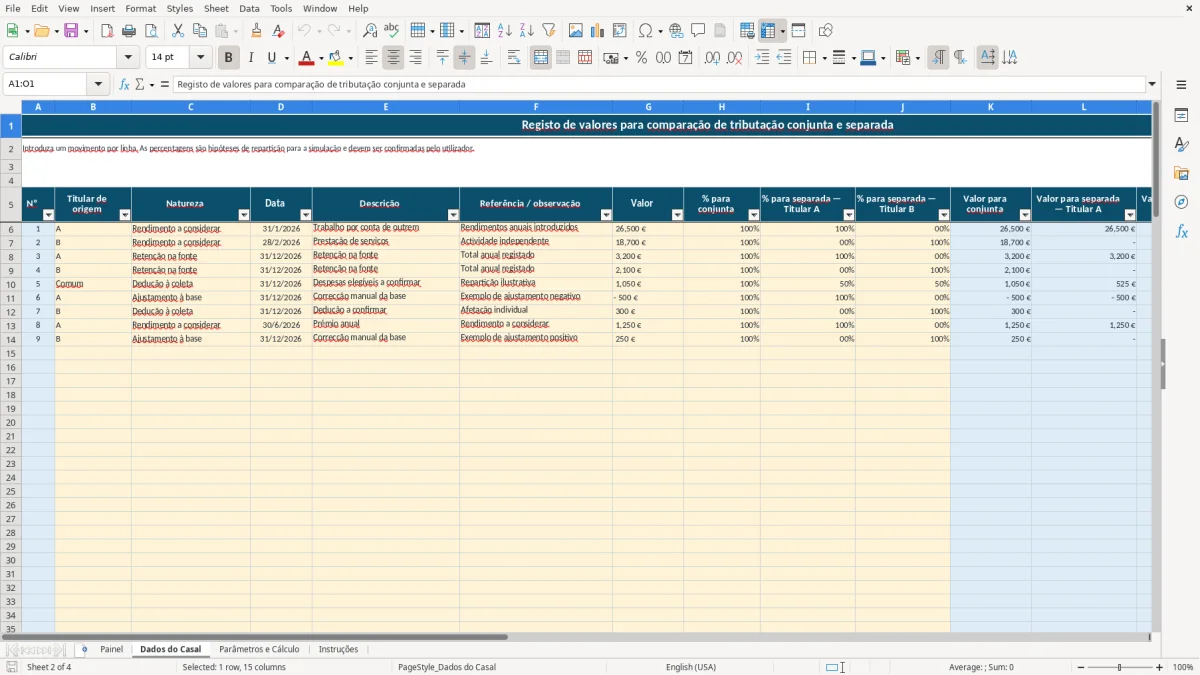Open the Function Wizard next to the Name Box
The height and width of the screenshot is (675, 1200).
tap(125, 85)
